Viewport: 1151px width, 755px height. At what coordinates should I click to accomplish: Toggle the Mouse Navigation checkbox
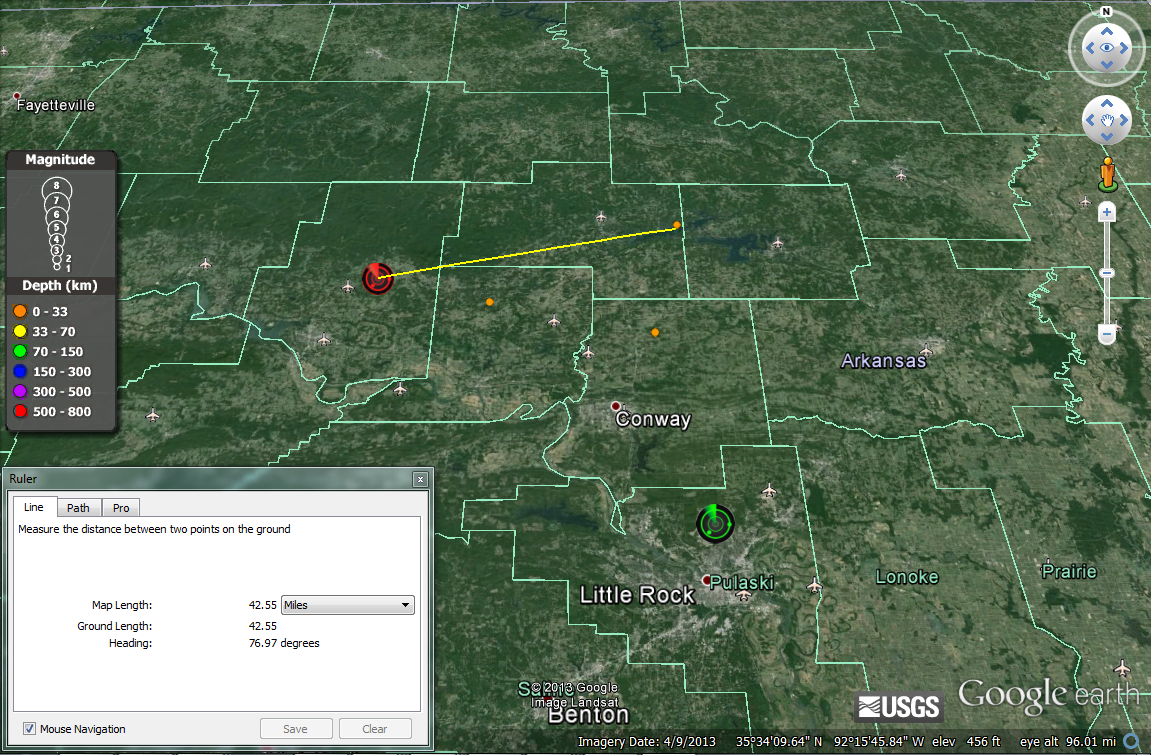coord(30,729)
